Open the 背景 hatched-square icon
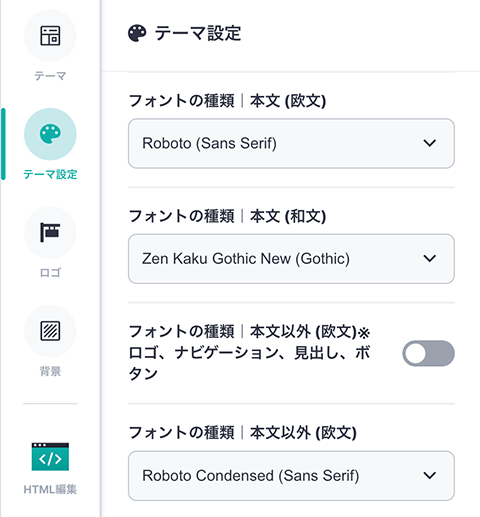Viewport: 480px width, 517px height. (x=50, y=331)
